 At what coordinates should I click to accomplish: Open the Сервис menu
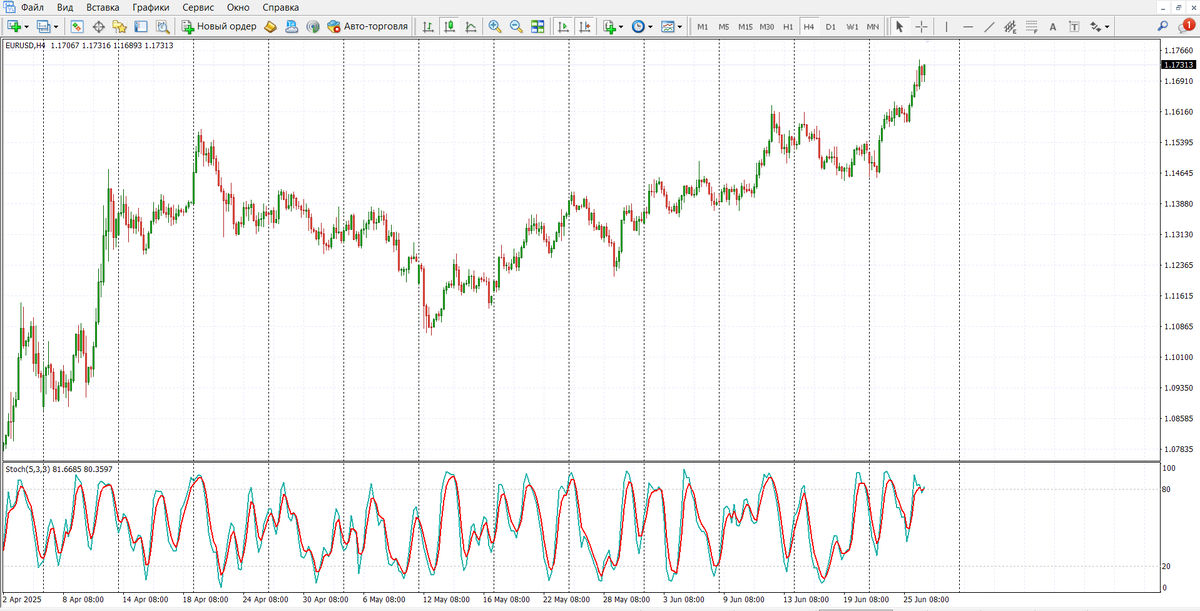pos(198,8)
